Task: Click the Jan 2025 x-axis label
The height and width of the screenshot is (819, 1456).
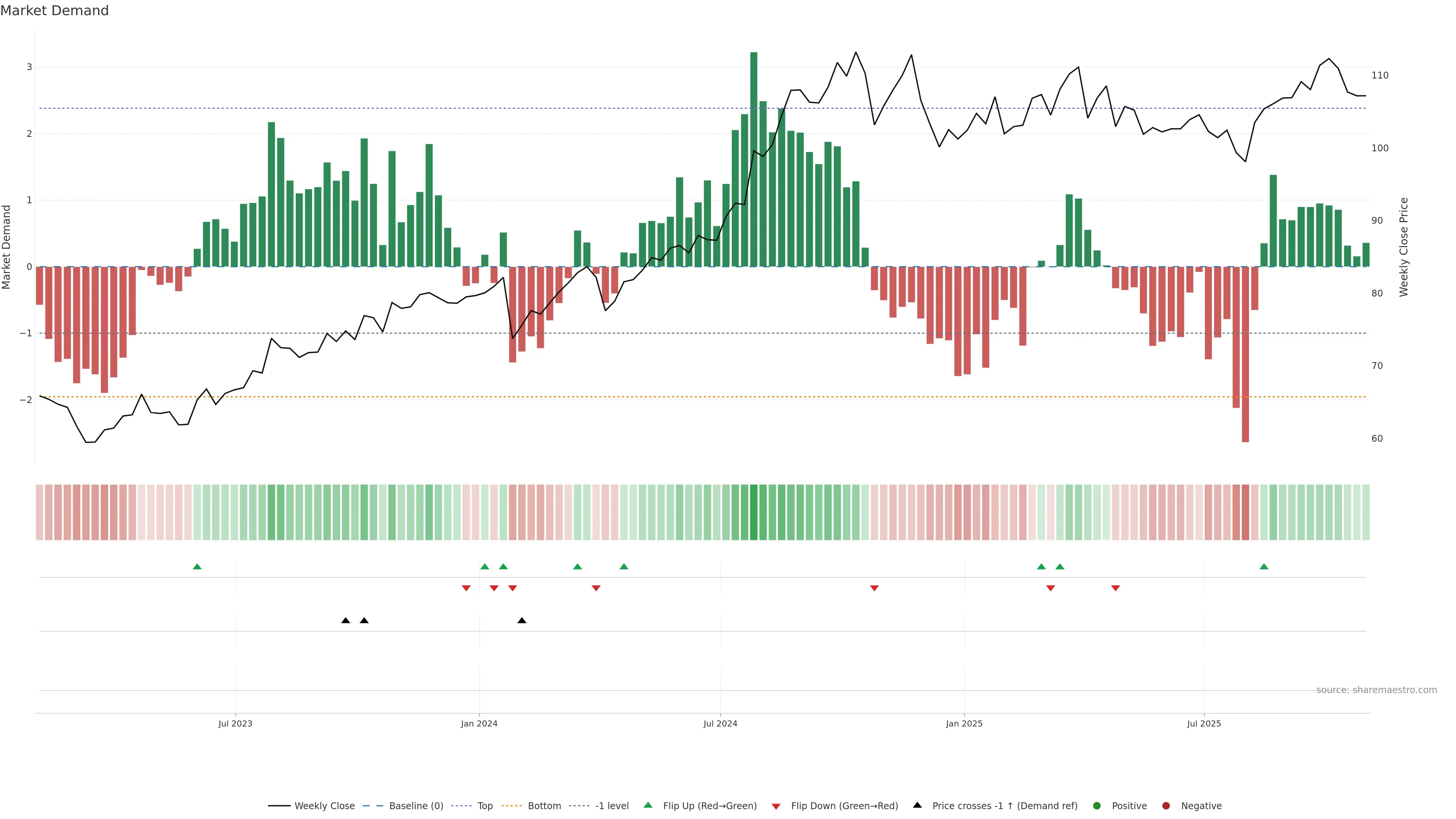Action: (x=964, y=724)
